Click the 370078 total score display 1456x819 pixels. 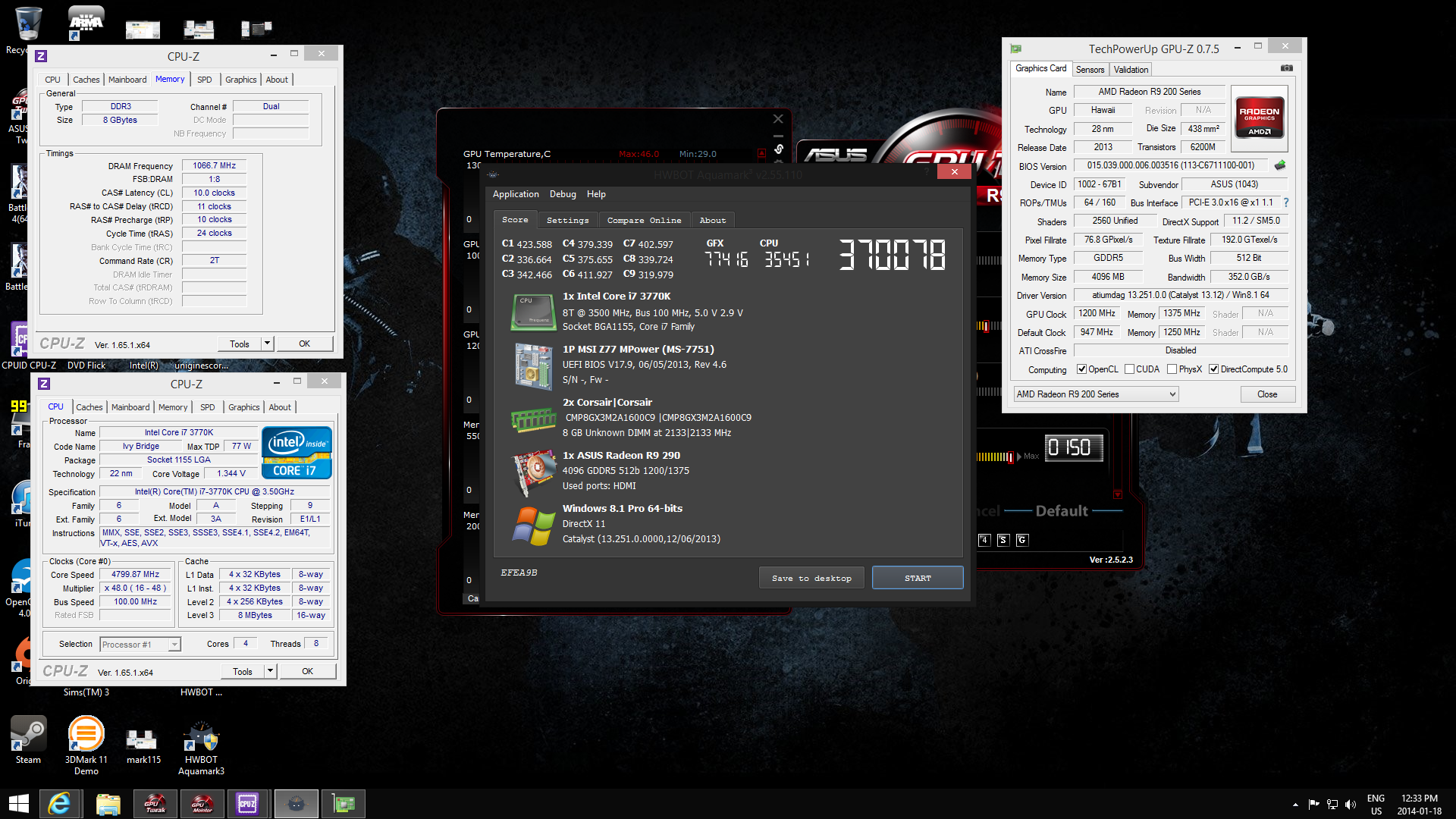[x=892, y=255]
